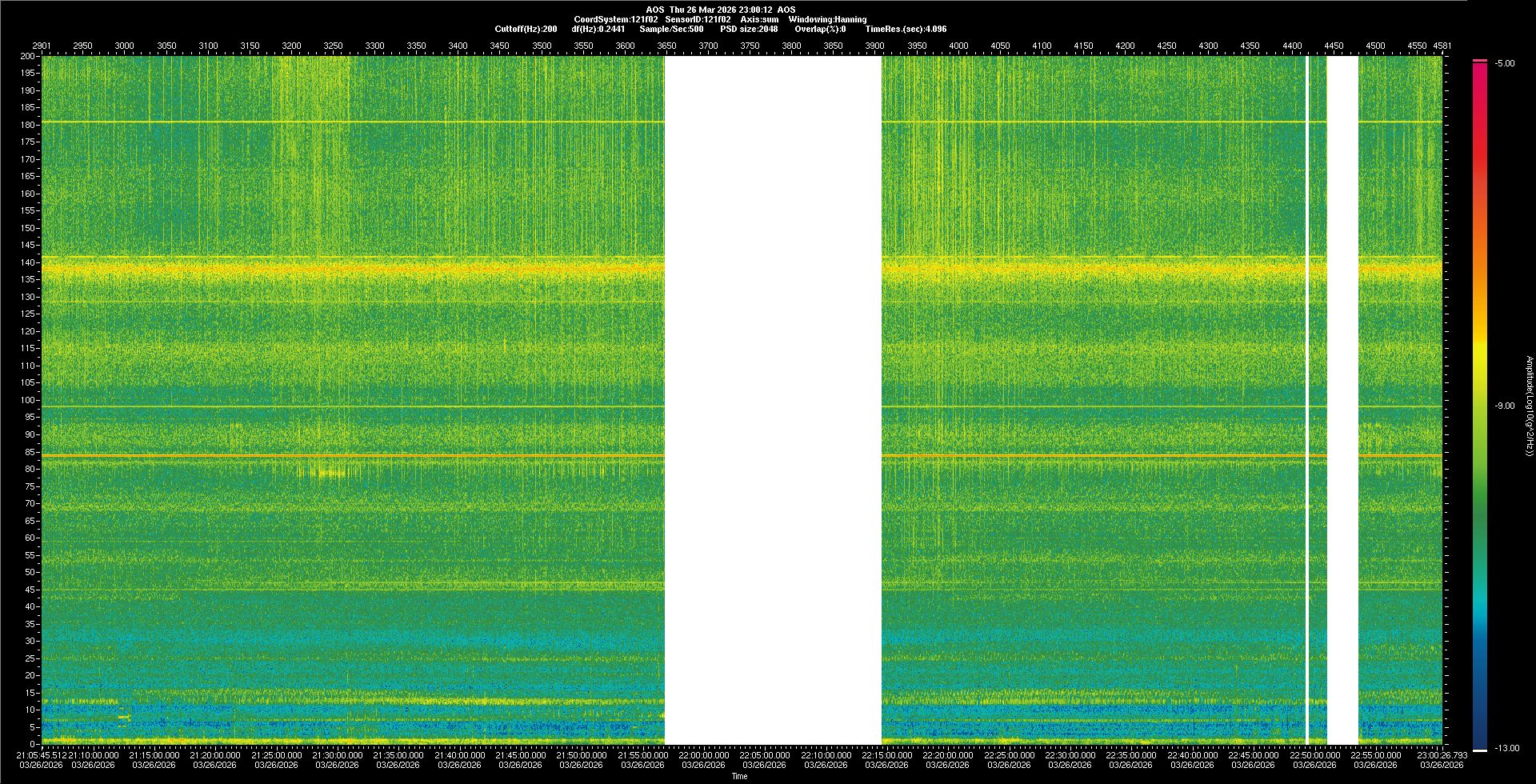This screenshot has width=1536, height=784.
Task: Select the 22:15:00.000 time axis label
Action: coord(886,754)
